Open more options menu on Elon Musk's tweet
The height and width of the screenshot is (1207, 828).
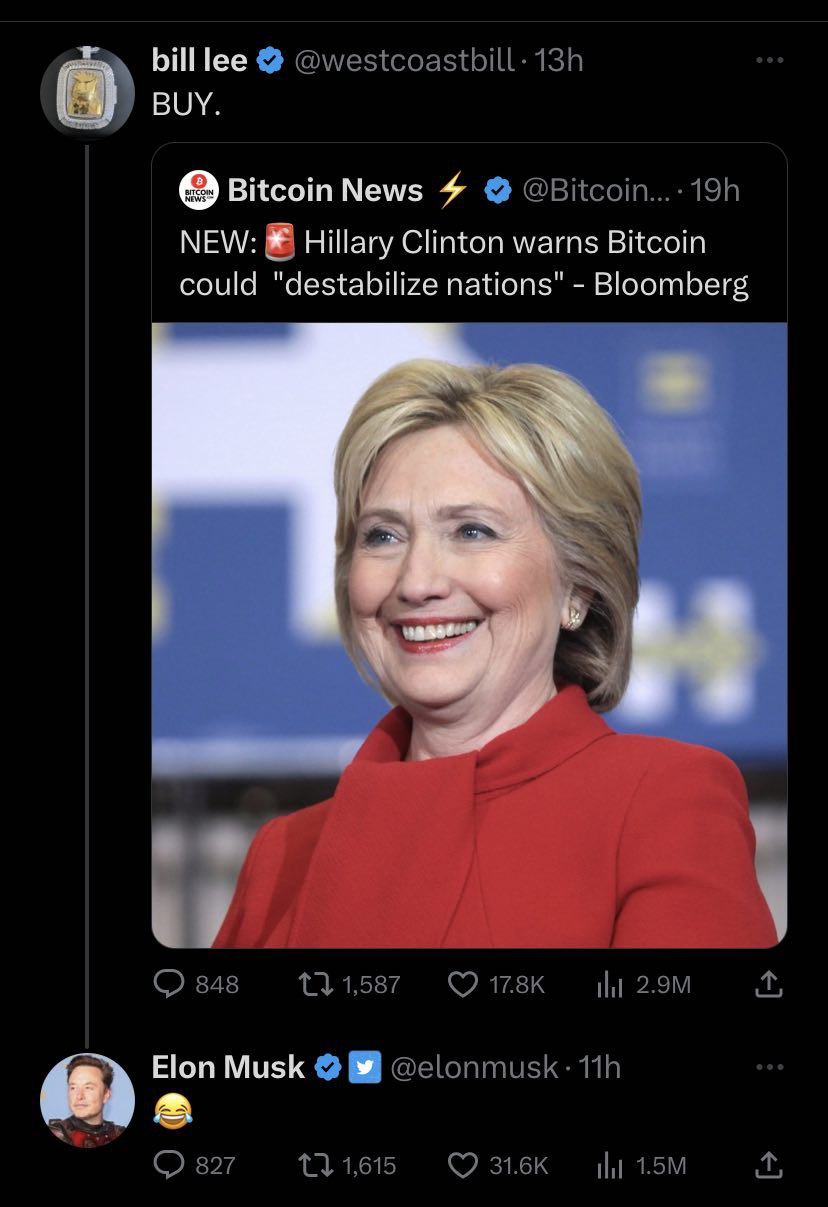pyautogui.click(x=770, y=1067)
